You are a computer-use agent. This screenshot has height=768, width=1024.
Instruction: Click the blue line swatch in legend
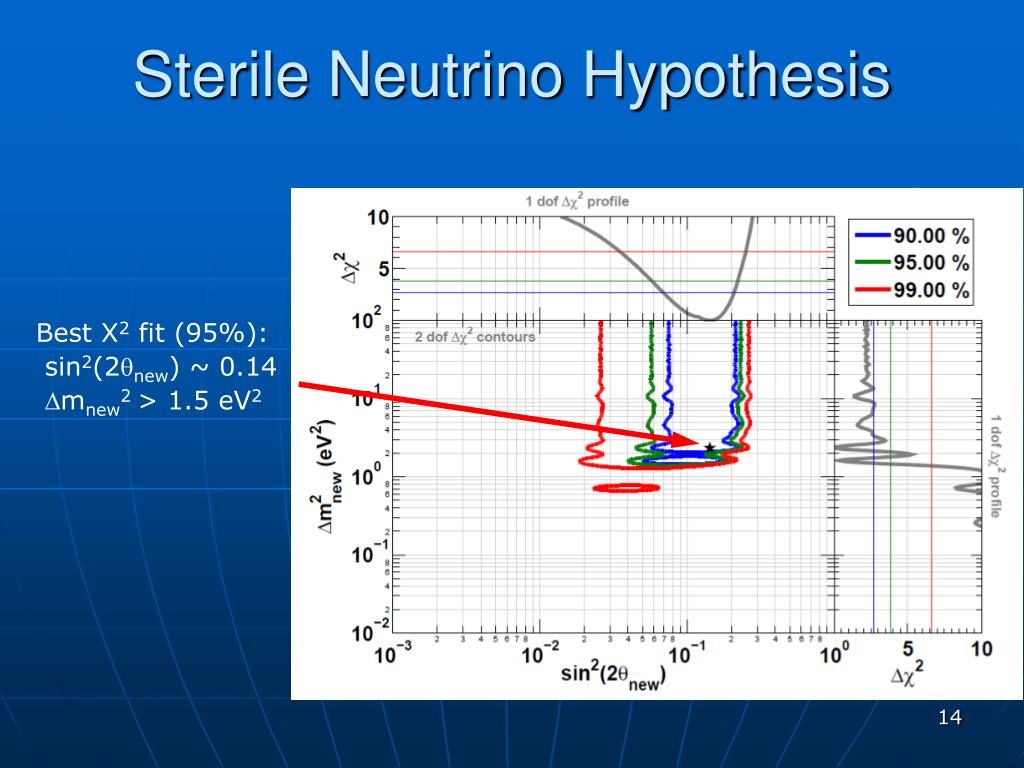pos(872,235)
